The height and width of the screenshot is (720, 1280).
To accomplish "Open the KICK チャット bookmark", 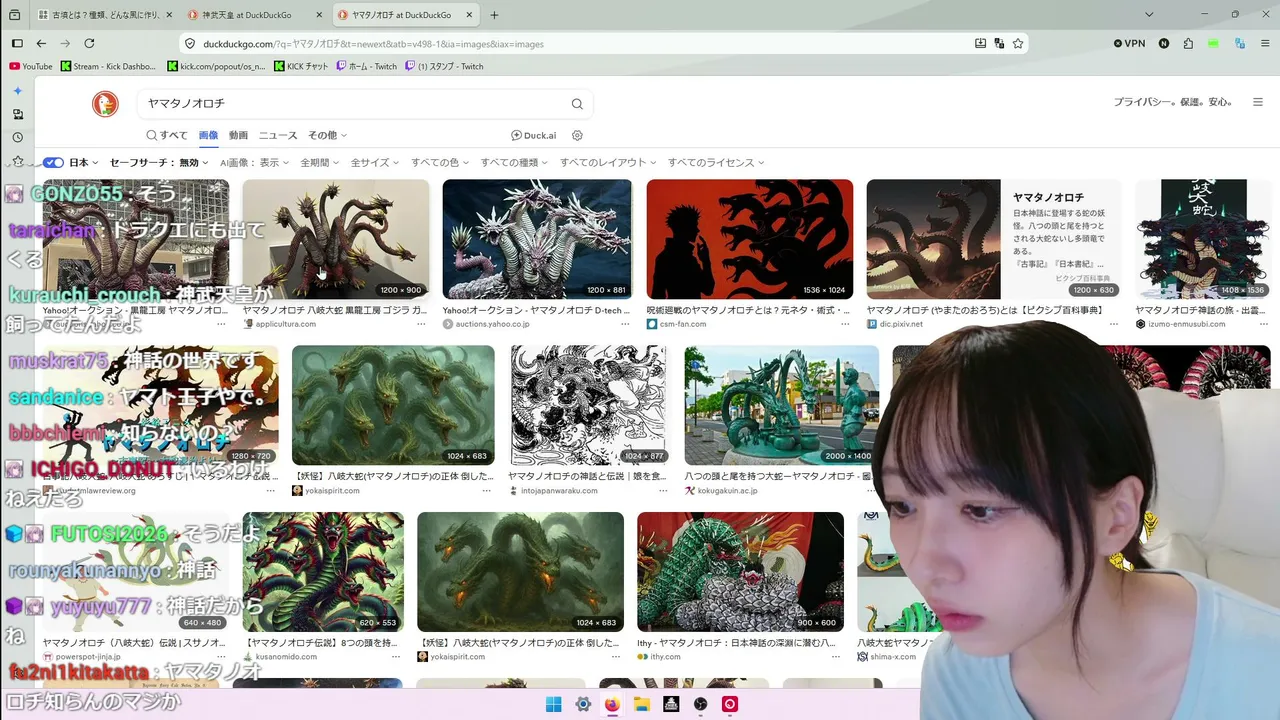I will point(301,66).
